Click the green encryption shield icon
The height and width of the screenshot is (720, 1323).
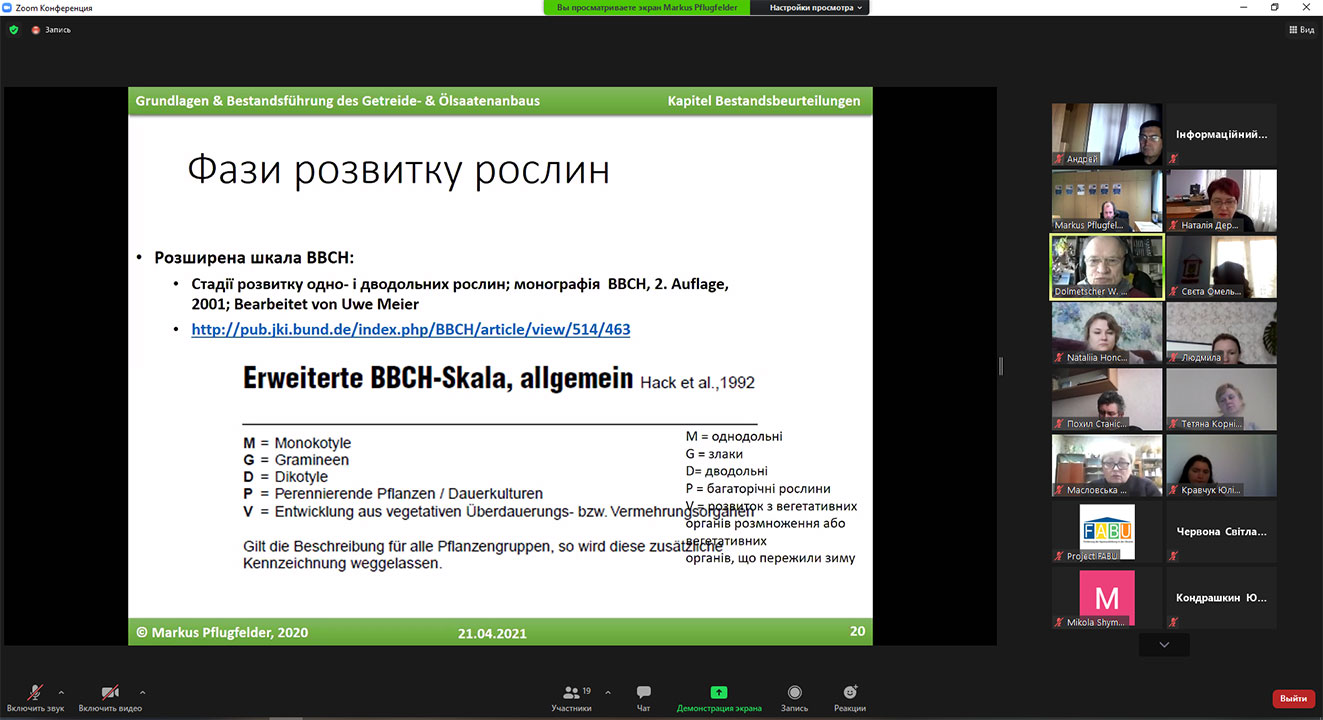[14, 30]
